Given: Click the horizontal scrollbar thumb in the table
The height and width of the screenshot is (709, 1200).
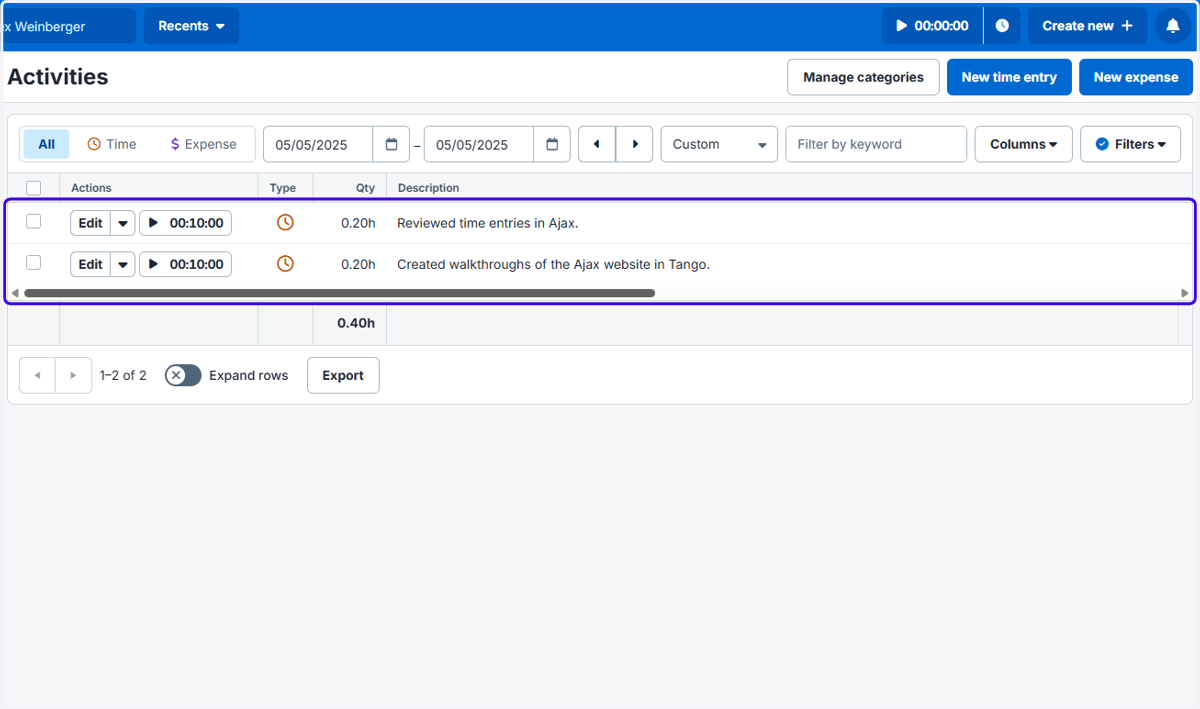Looking at the screenshot, I should point(339,293).
